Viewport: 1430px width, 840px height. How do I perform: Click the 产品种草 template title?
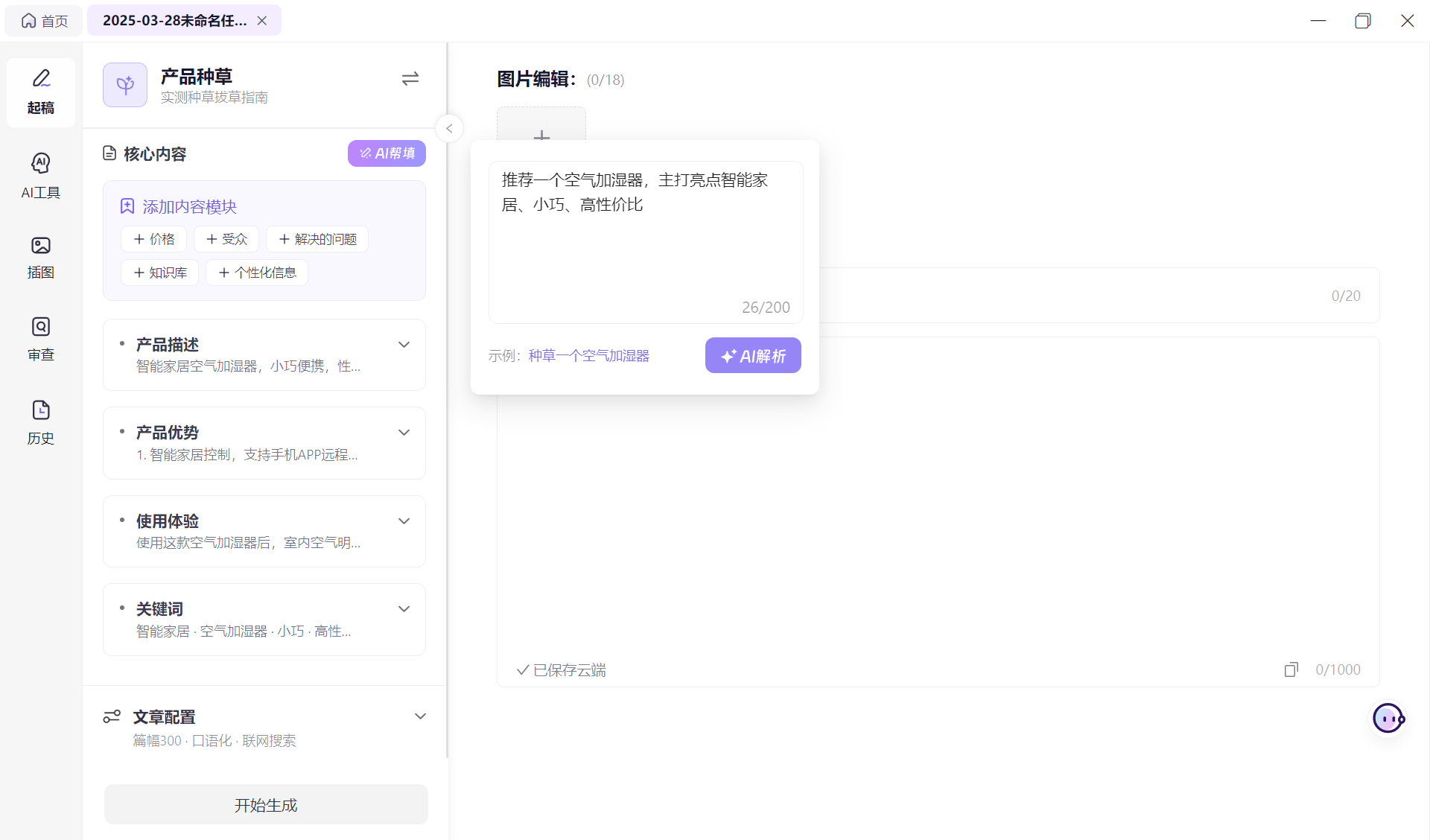tap(197, 76)
